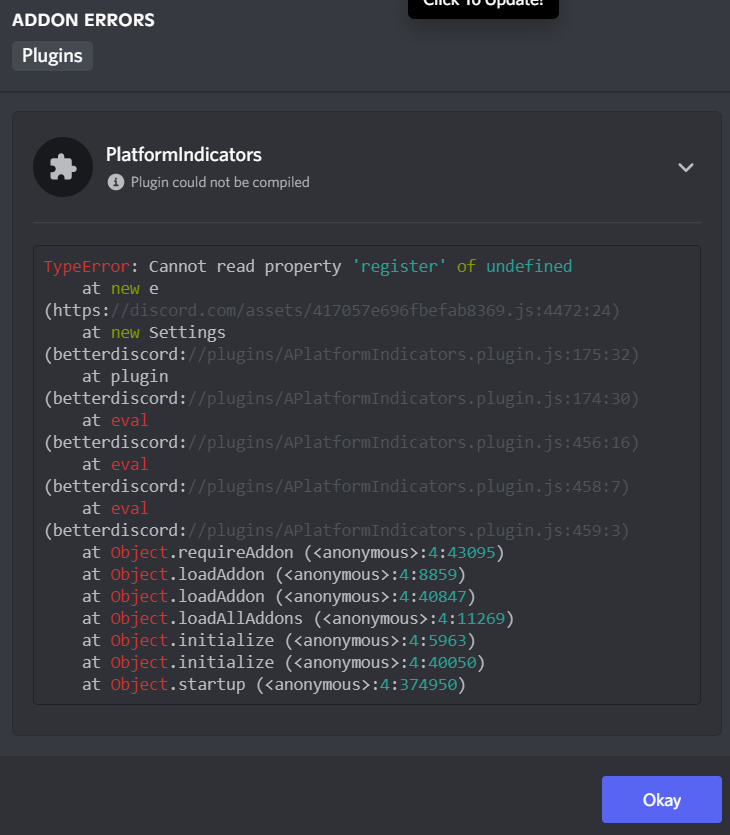
Task: Select the PlatformIndicators plugin icon
Action: [62, 166]
